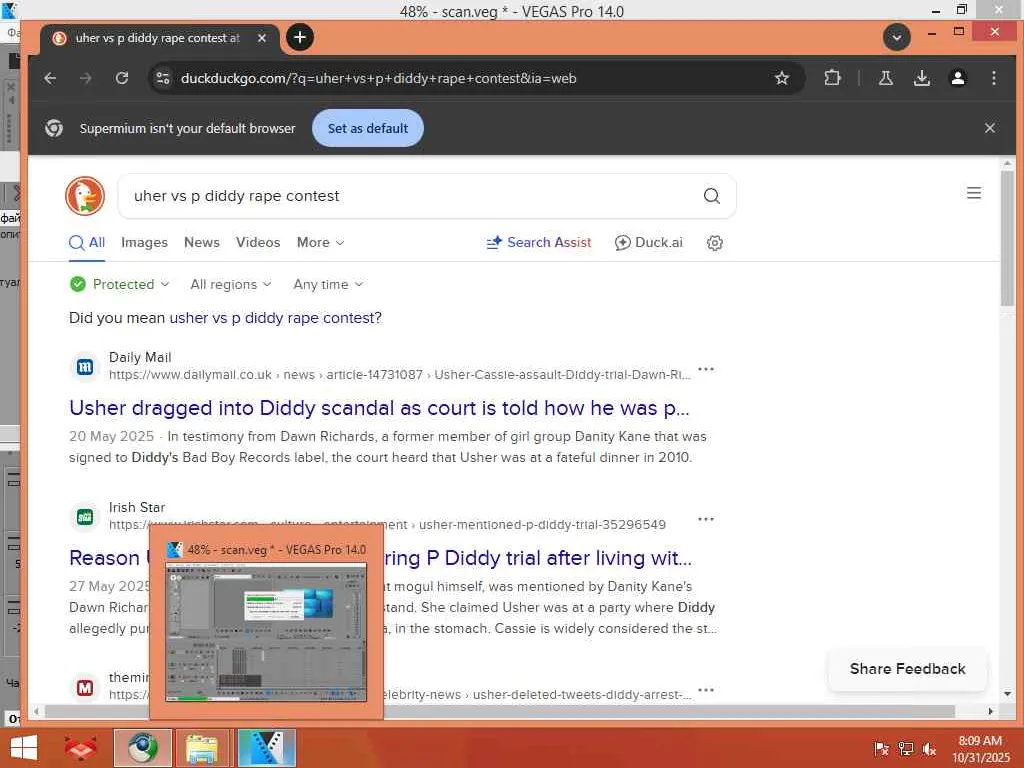Click the Irish Star site favicon

[85, 517]
